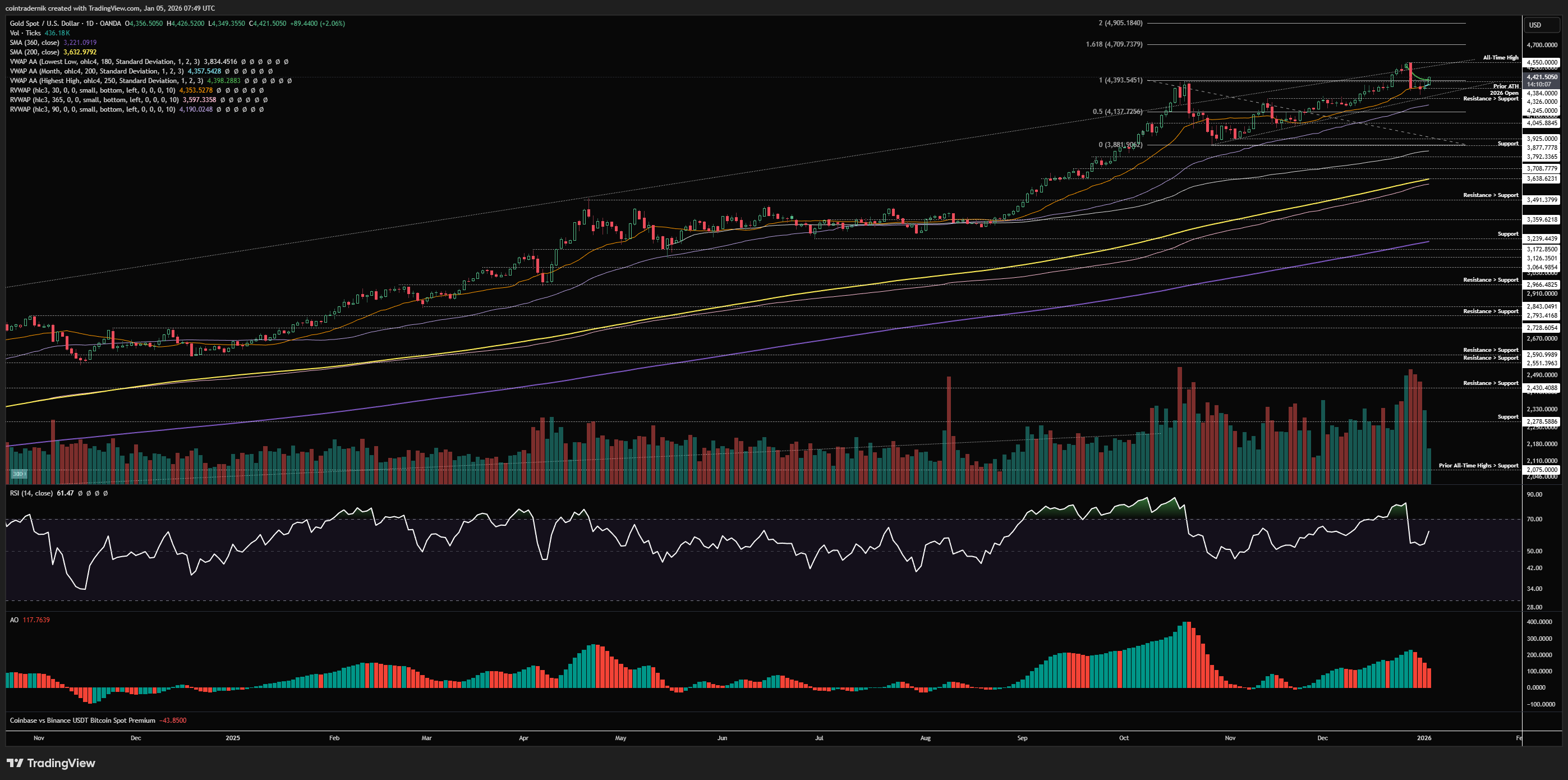
Task: Click the VWAP AA Month legend entry
Action: [x=96, y=71]
